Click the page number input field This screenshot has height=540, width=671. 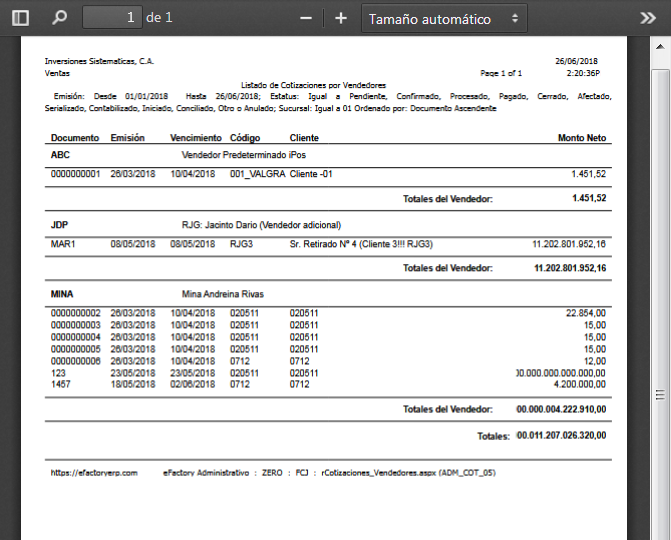click(112, 18)
